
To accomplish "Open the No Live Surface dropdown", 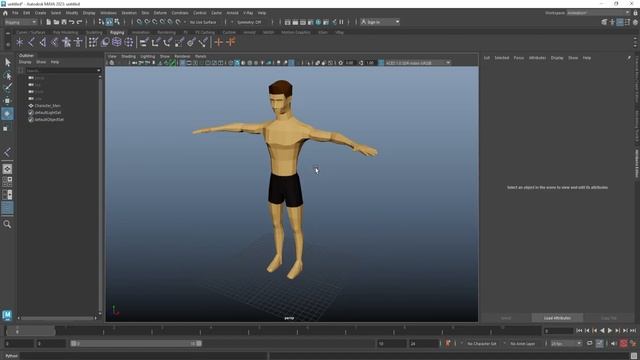I will pos(203,22).
